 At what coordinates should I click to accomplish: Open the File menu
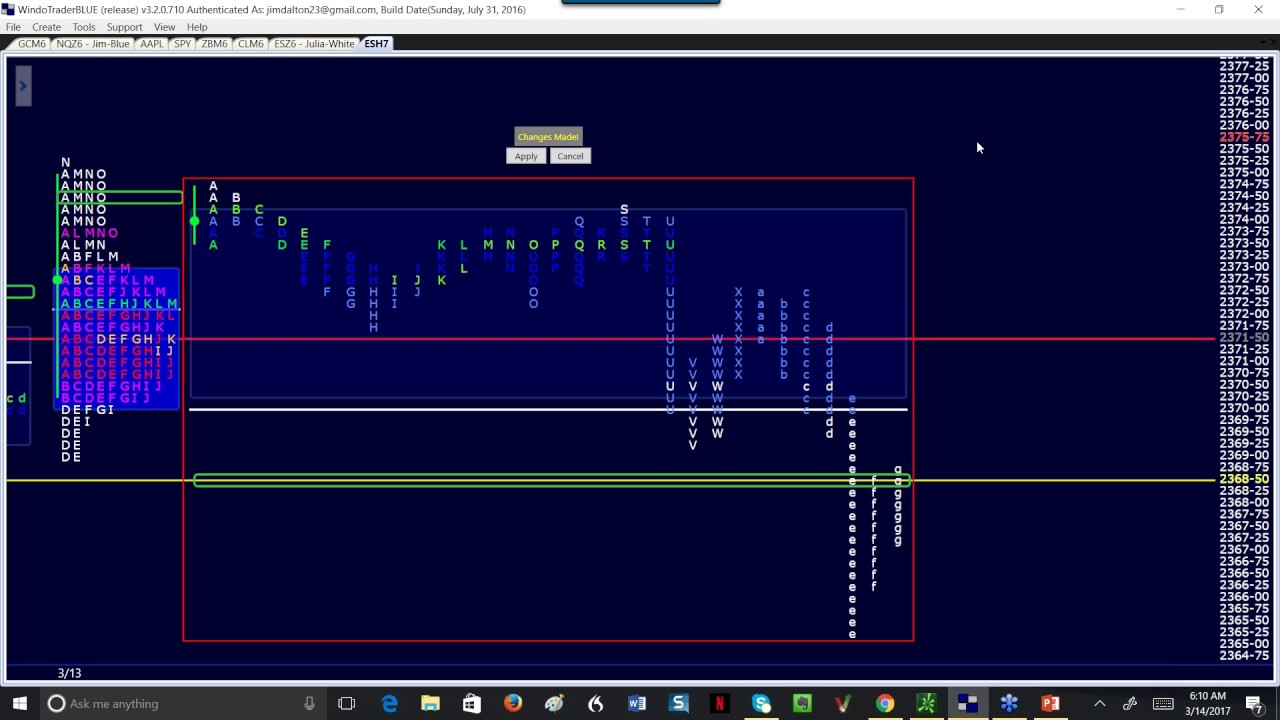(x=13, y=27)
